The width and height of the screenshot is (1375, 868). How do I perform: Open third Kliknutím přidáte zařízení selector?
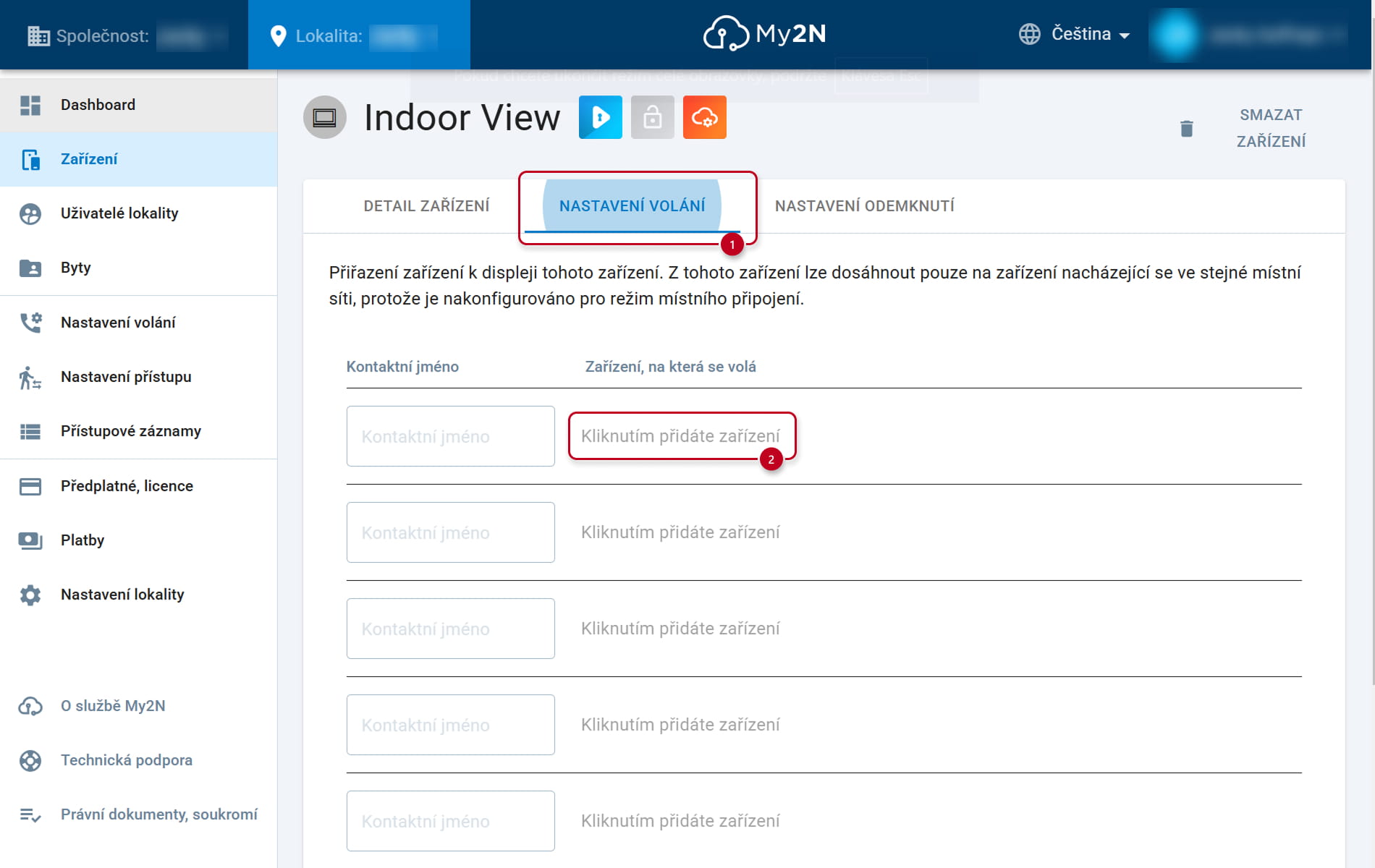click(x=681, y=629)
